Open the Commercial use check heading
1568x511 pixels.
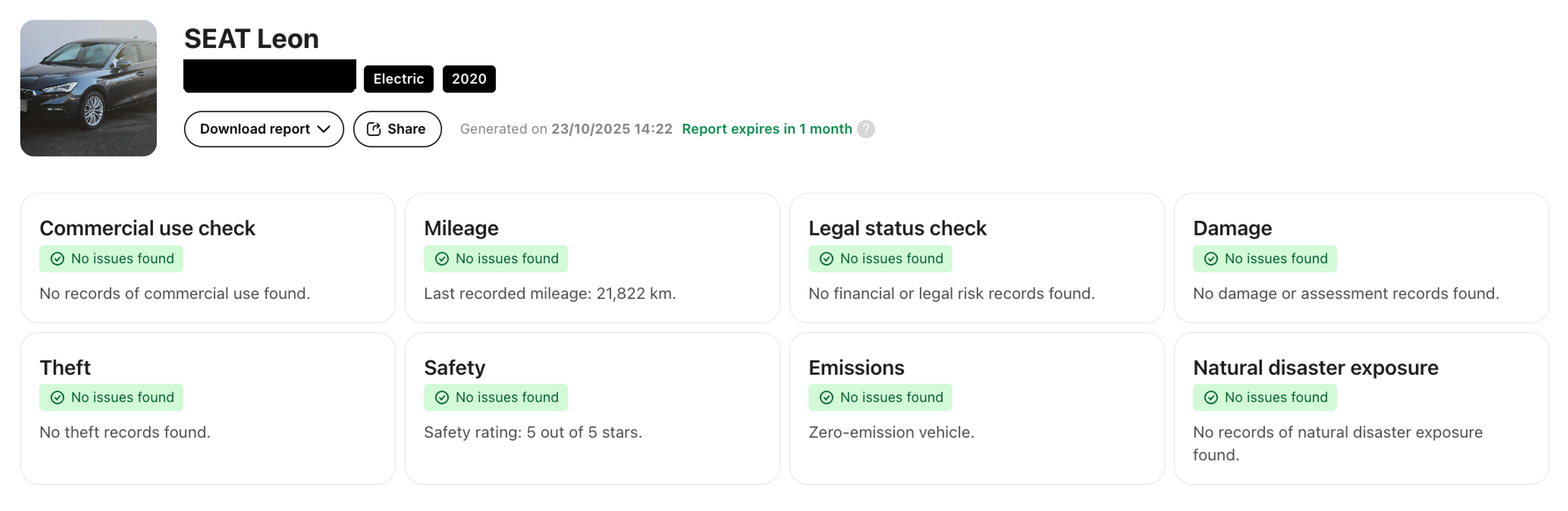(147, 228)
